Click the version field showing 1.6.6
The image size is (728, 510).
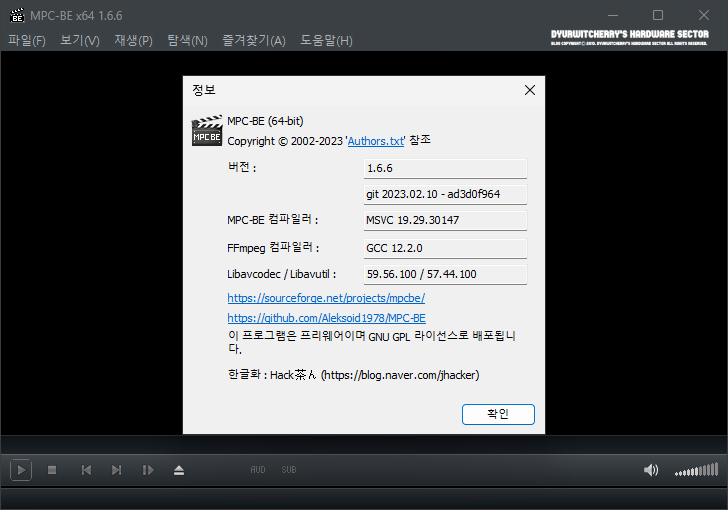pos(445,168)
